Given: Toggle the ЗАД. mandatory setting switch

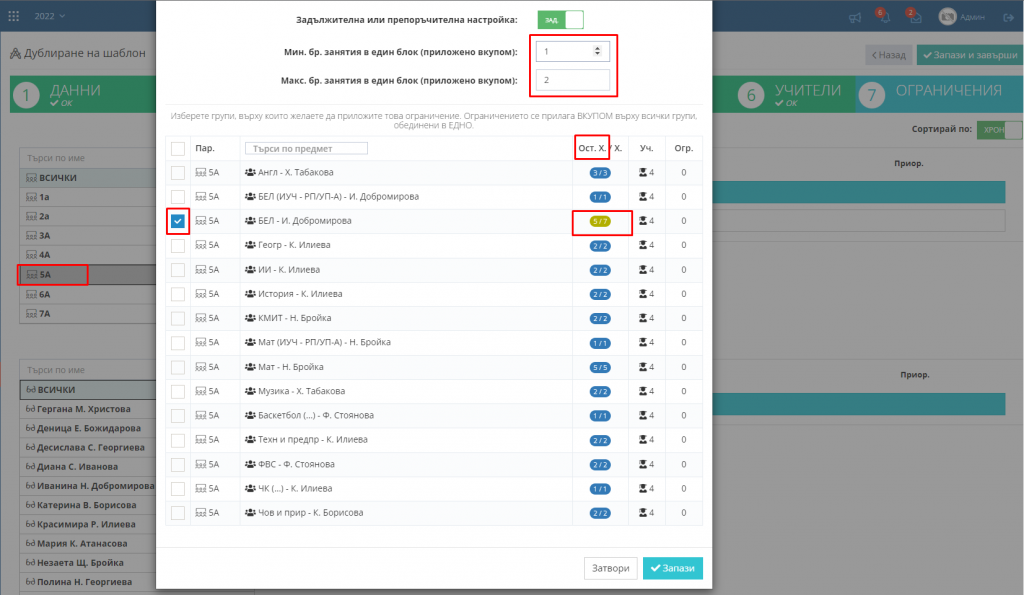Looking at the screenshot, I should [560, 20].
